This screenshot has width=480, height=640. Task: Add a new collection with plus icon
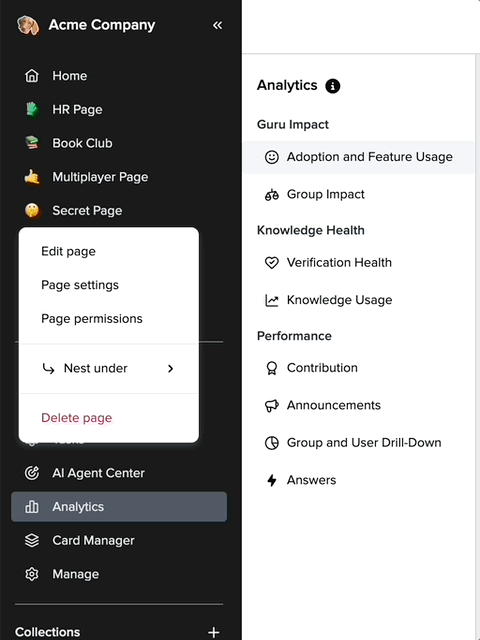coord(213,632)
